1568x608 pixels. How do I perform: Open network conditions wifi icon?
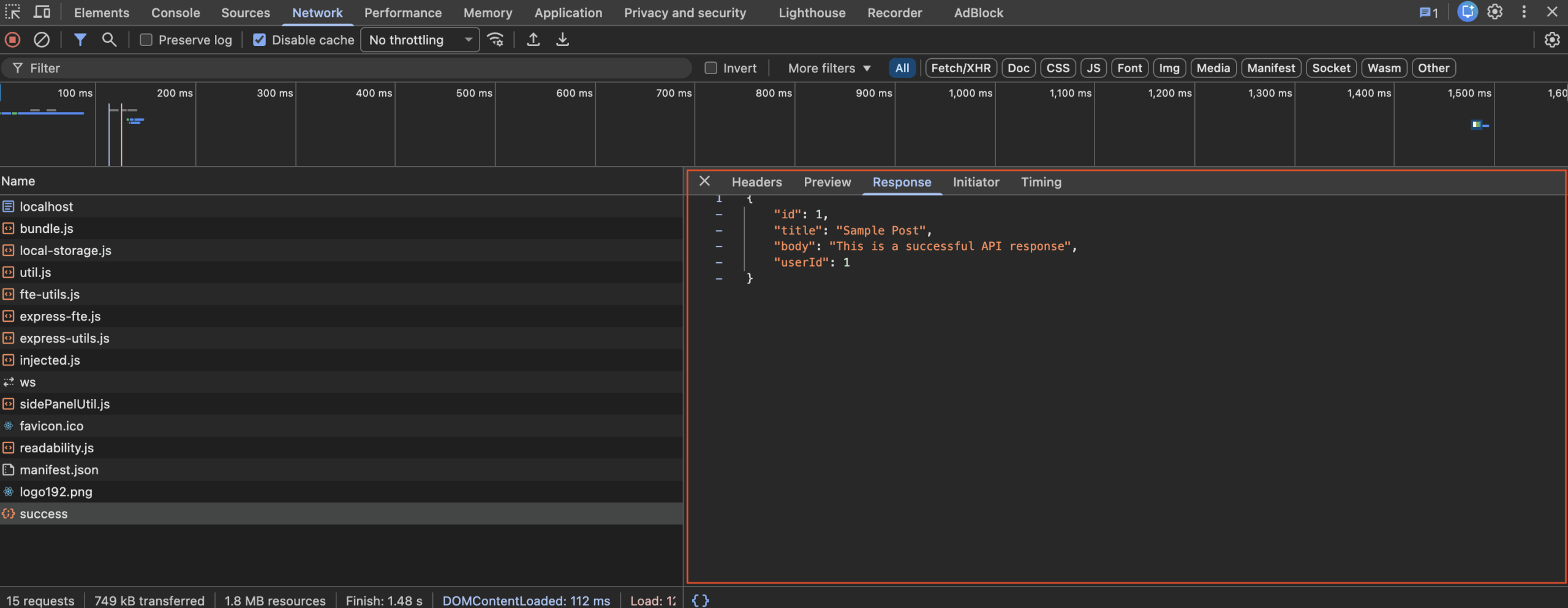point(495,40)
